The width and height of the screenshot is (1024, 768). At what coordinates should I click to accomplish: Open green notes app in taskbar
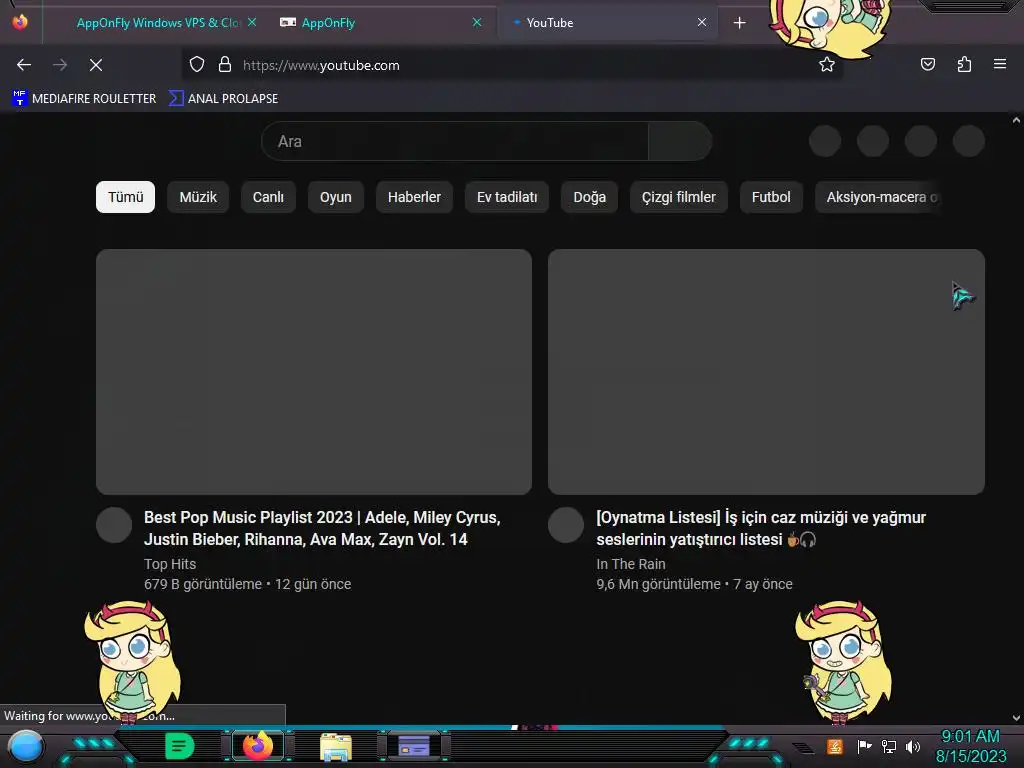click(180, 746)
